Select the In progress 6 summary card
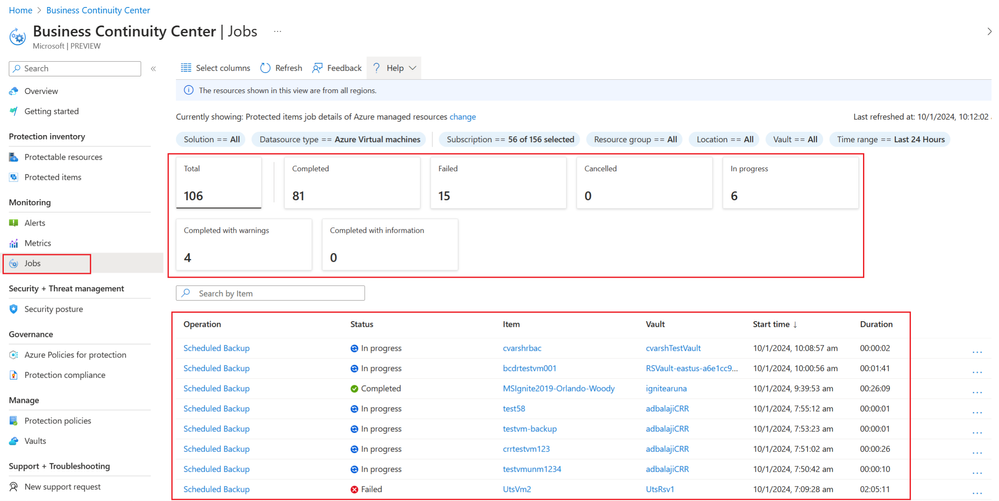This screenshot has height=501, width=999. pyautogui.click(x=791, y=183)
